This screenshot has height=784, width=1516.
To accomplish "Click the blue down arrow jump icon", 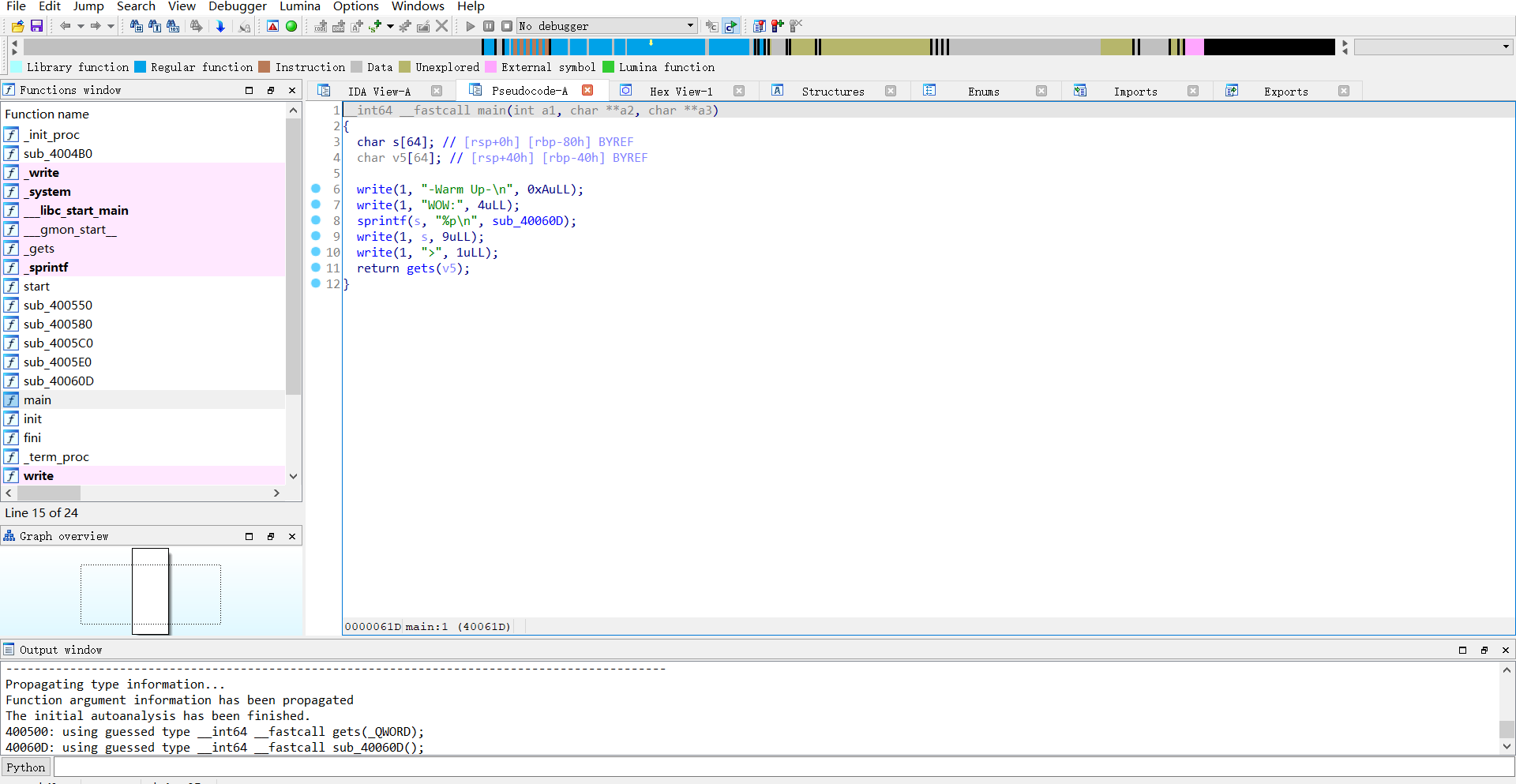I will pyautogui.click(x=220, y=26).
